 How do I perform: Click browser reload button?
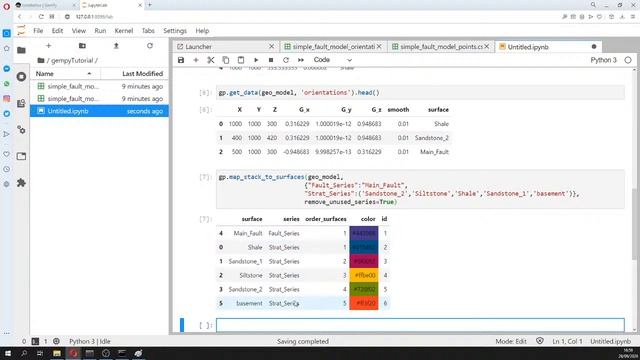point(41,17)
